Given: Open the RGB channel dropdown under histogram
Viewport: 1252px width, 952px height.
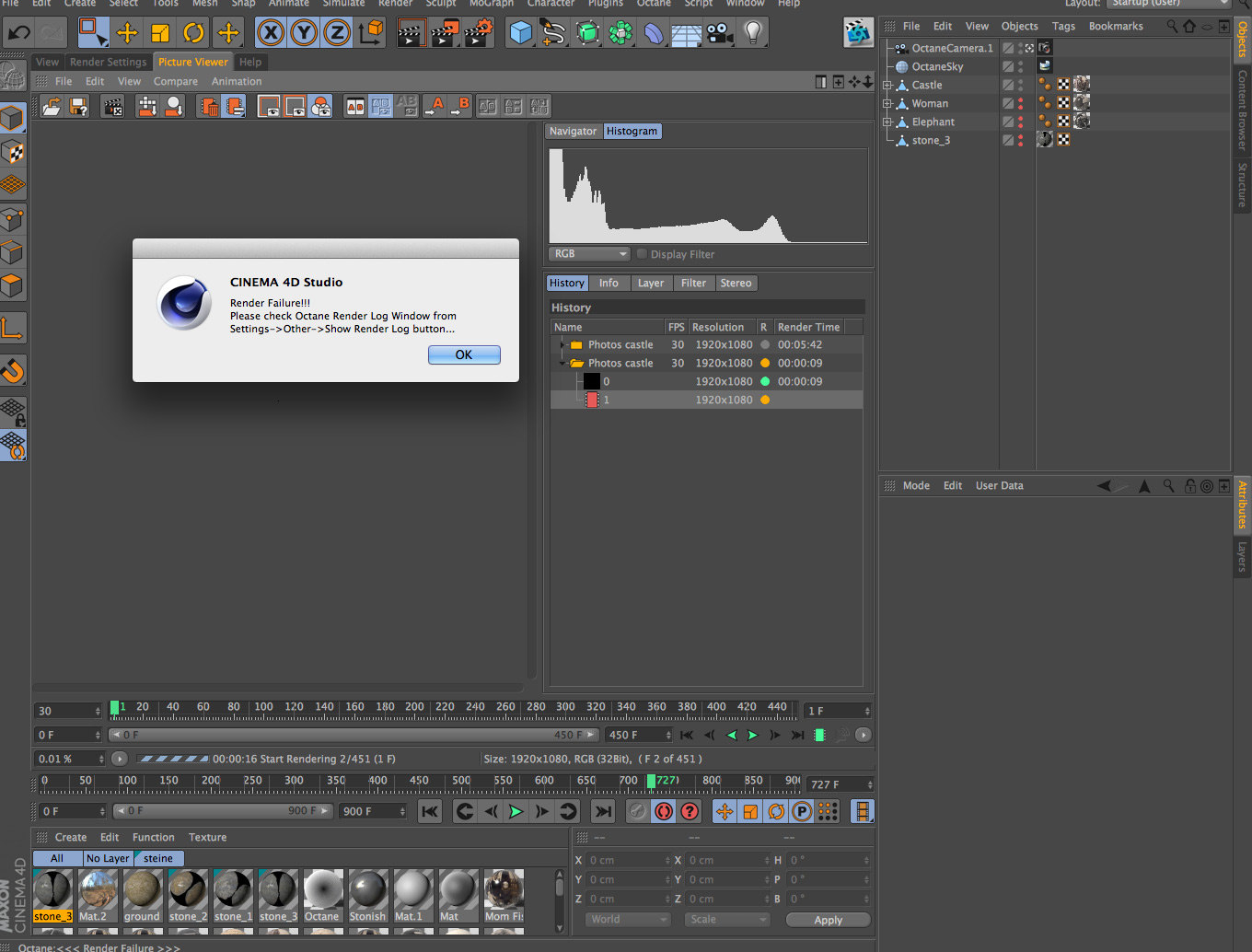Looking at the screenshot, I should pyautogui.click(x=590, y=254).
